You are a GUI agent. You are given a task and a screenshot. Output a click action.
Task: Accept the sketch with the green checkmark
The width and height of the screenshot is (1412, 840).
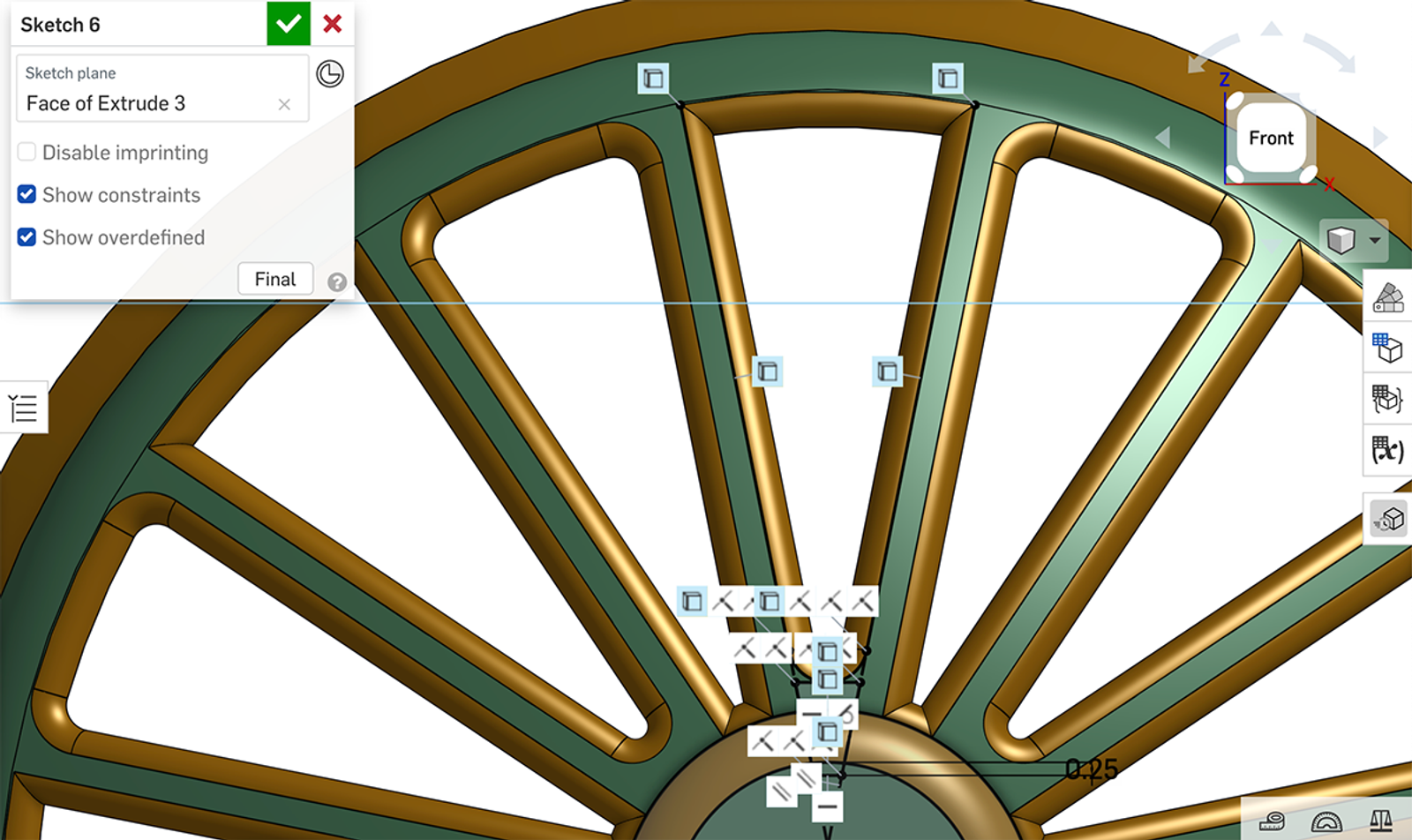(x=289, y=24)
